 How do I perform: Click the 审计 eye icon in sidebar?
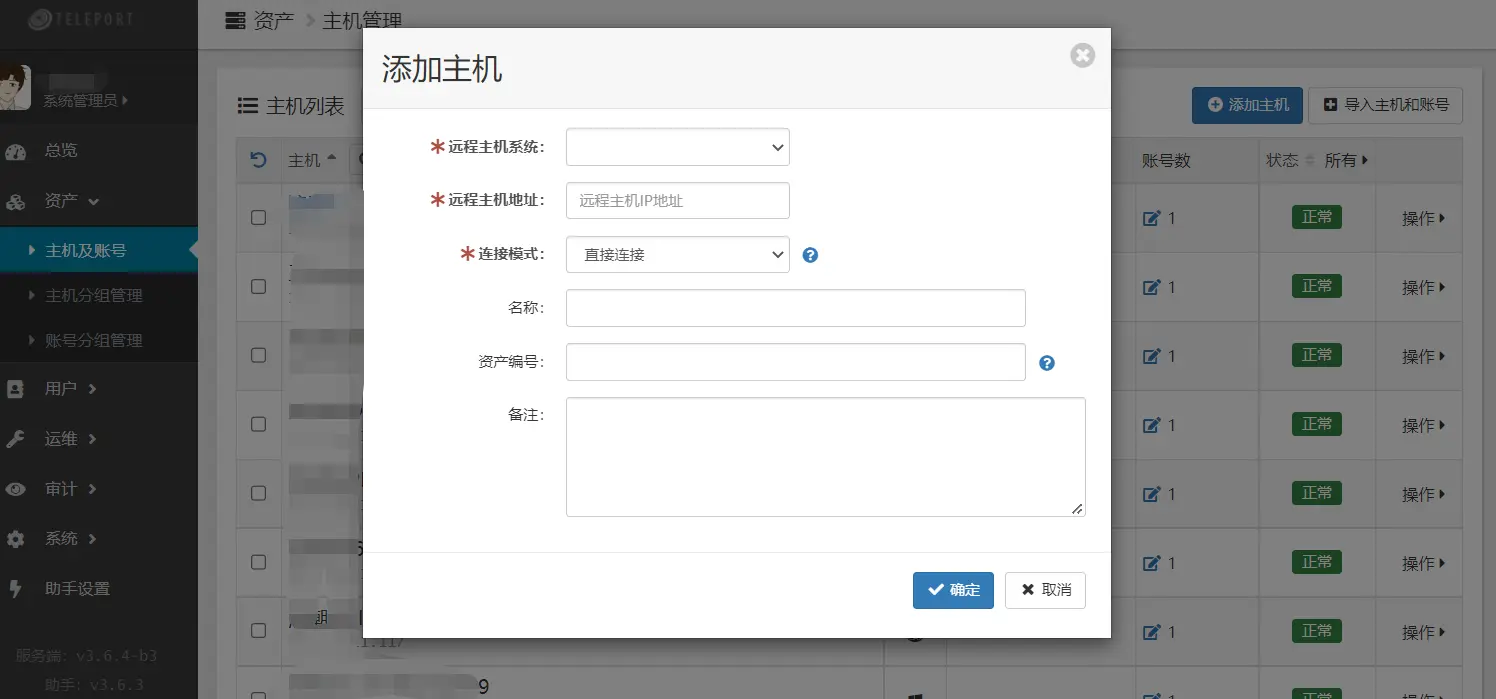point(16,489)
